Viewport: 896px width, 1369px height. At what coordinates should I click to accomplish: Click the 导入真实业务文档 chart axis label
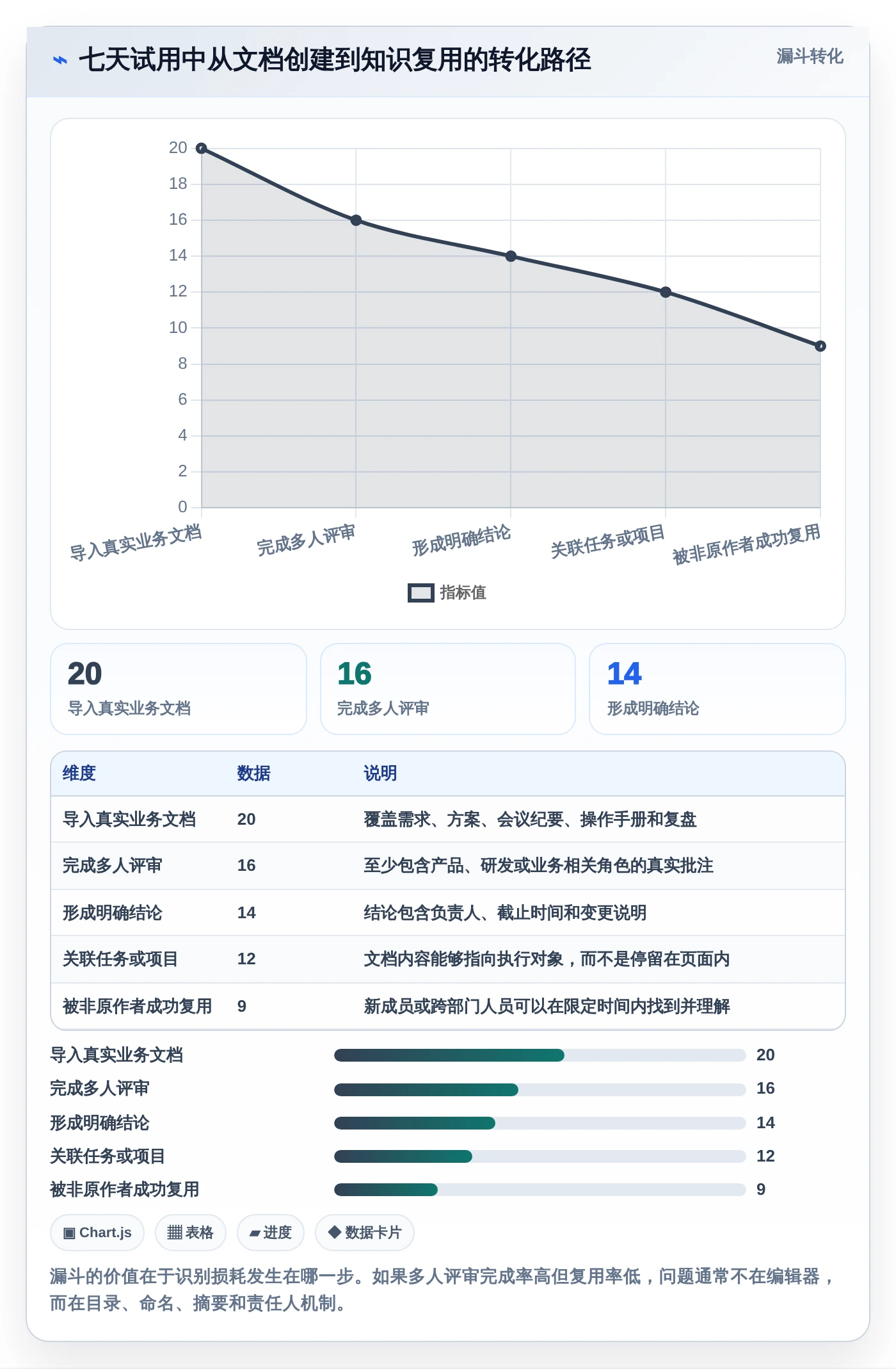point(136,542)
